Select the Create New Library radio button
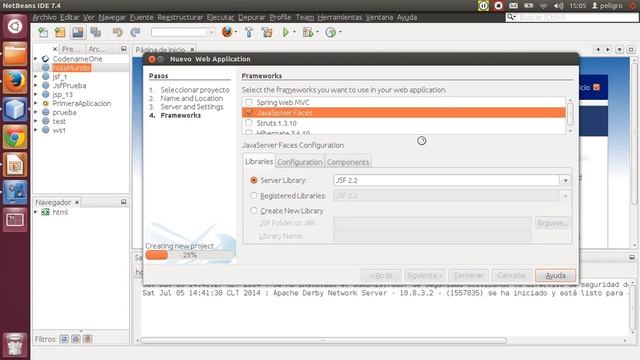 tap(254, 211)
